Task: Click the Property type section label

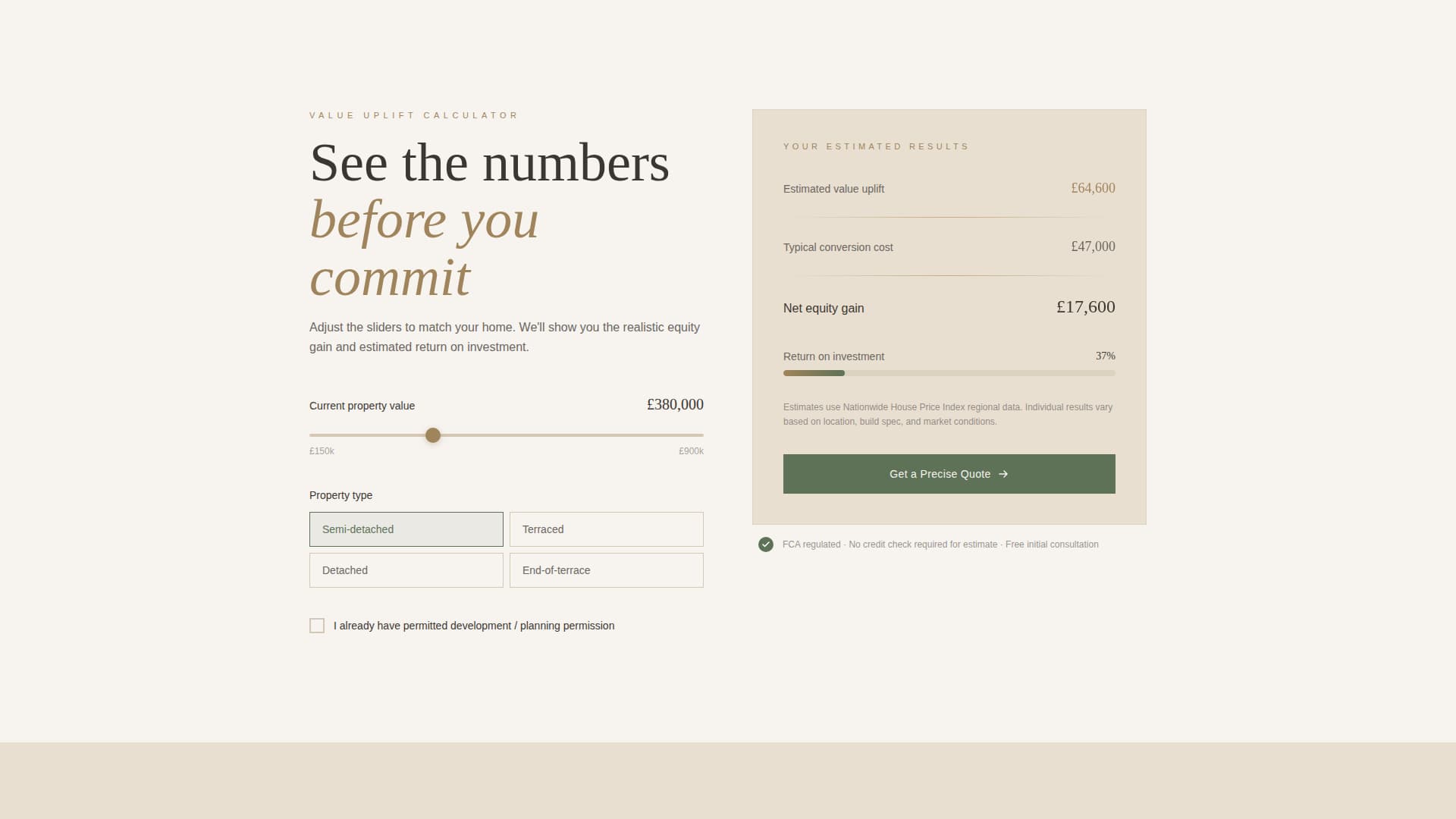Action: 340,495
